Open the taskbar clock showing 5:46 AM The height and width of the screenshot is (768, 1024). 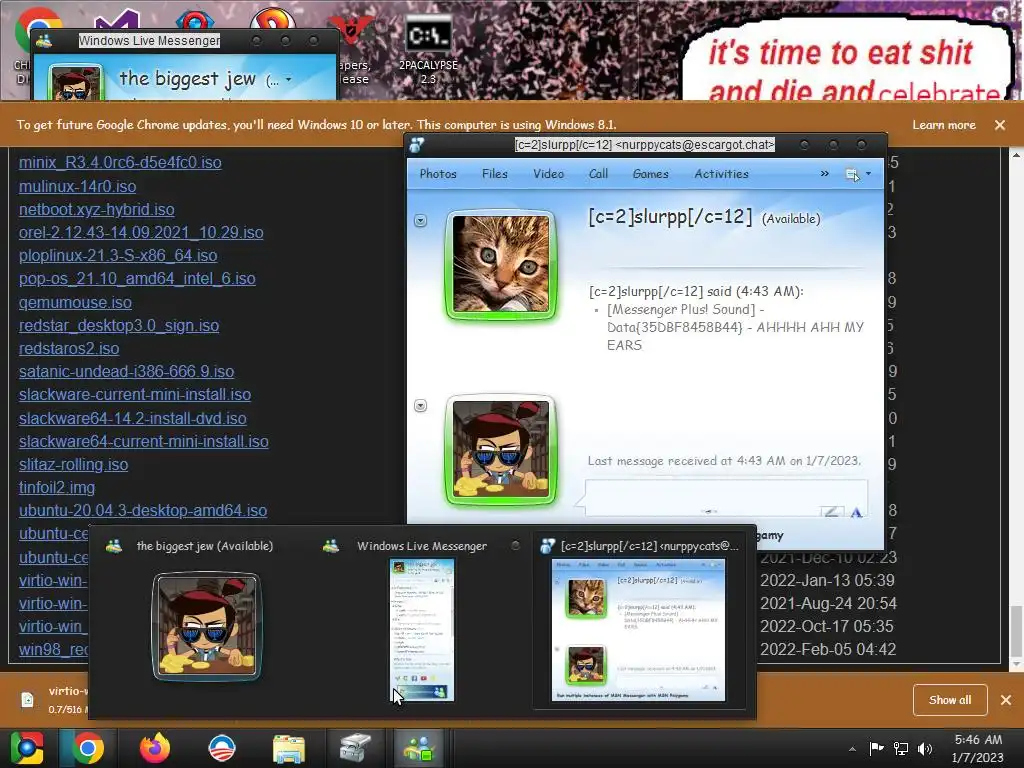click(x=978, y=748)
